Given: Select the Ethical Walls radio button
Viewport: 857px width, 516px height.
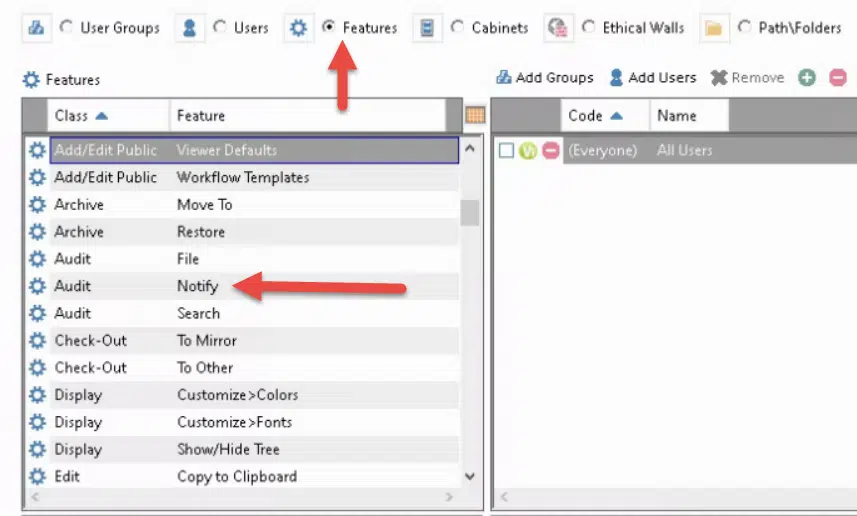Looking at the screenshot, I should [x=589, y=26].
